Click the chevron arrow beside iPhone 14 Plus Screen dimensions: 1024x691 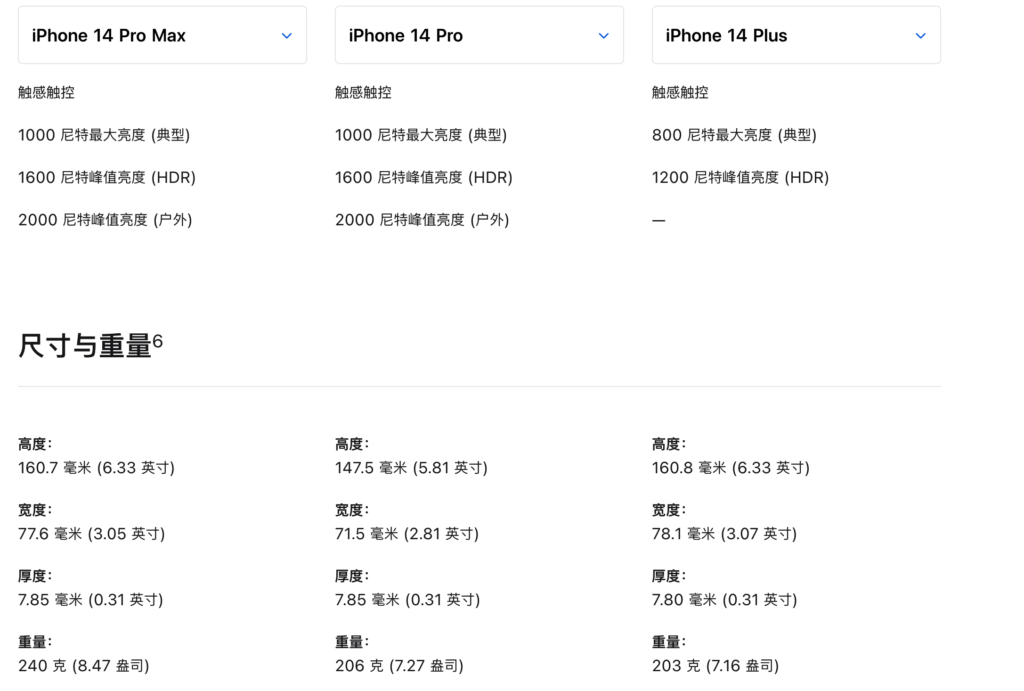click(x=921, y=36)
